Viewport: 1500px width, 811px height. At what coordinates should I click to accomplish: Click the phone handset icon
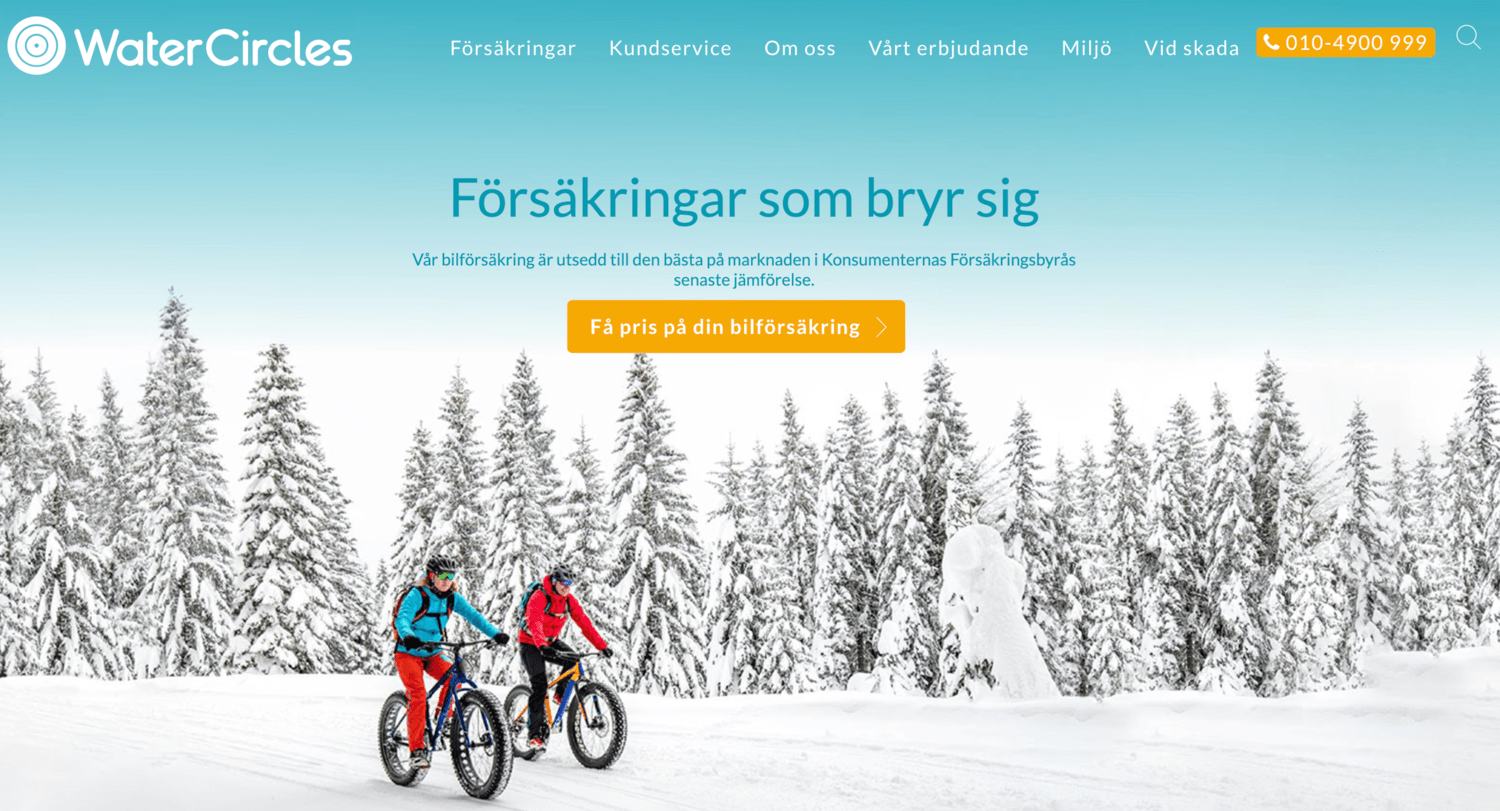(1271, 42)
